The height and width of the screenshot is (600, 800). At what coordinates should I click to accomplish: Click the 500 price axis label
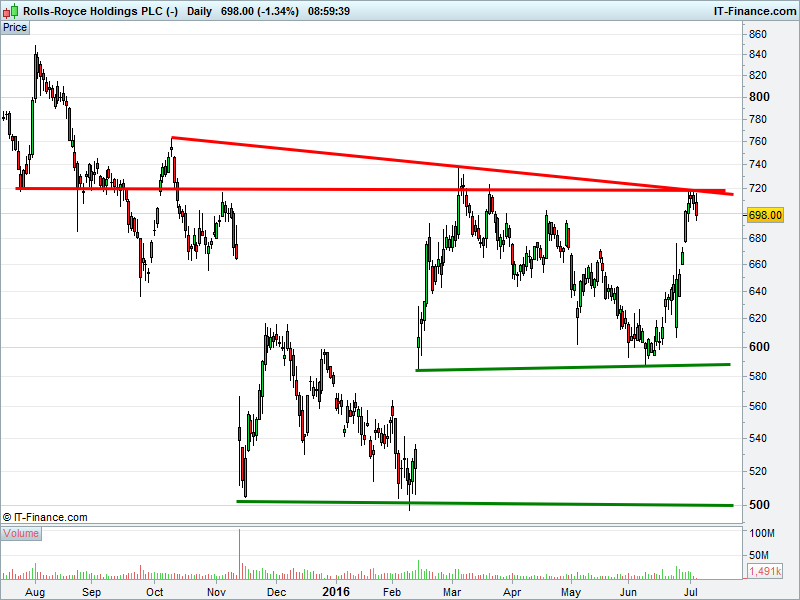click(x=759, y=505)
